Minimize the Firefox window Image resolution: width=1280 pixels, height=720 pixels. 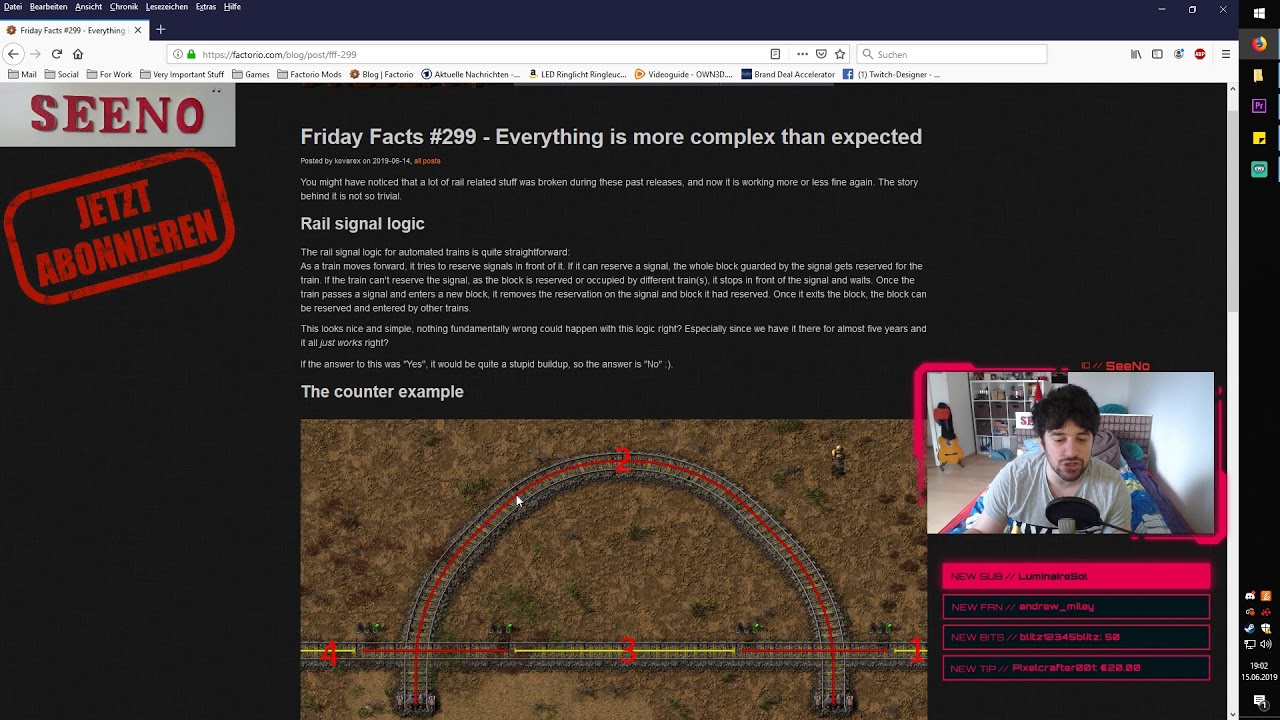pyautogui.click(x=1161, y=9)
